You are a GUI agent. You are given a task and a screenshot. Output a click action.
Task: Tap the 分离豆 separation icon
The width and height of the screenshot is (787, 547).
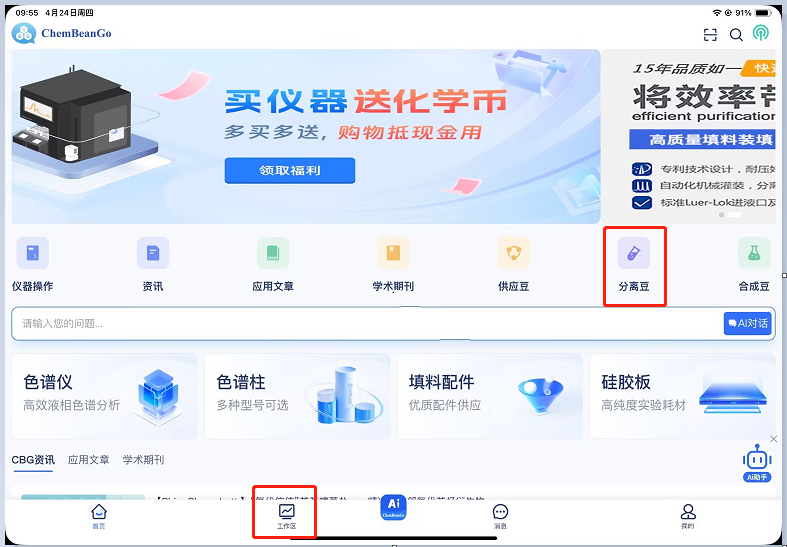point(633,254)
